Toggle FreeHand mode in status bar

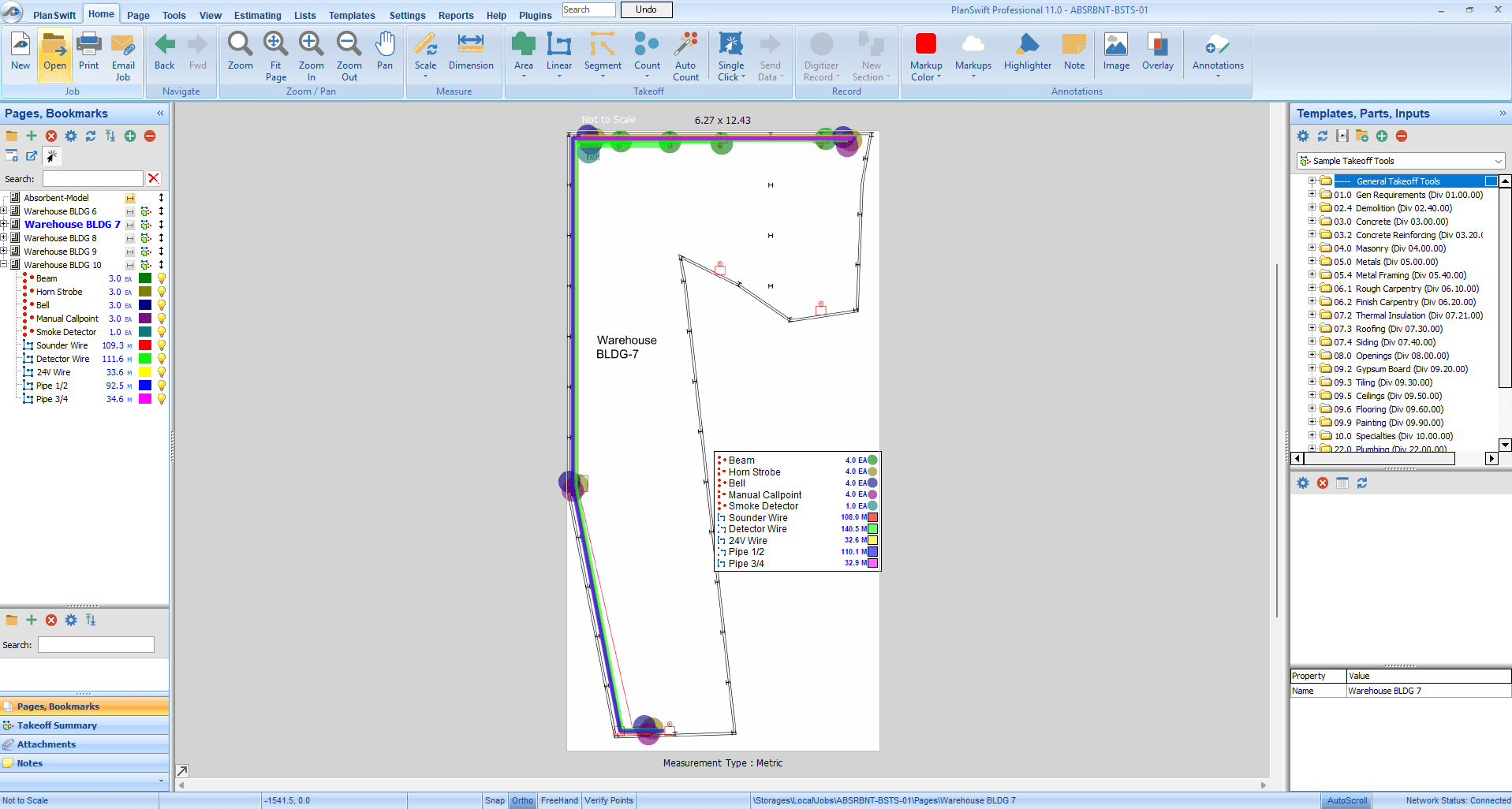pyautogui.click(x=559, y=800)
